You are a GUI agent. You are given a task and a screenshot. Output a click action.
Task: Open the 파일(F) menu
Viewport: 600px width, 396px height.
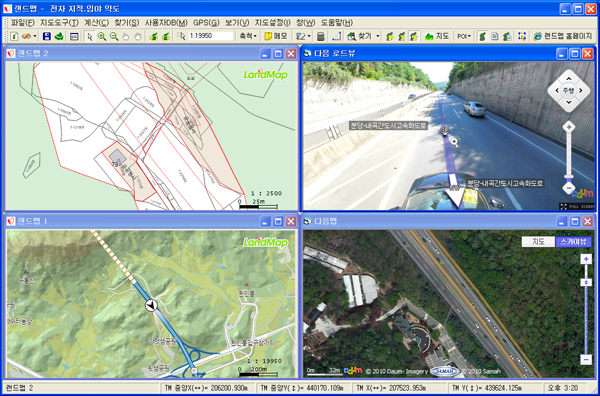tap(23, 23)
